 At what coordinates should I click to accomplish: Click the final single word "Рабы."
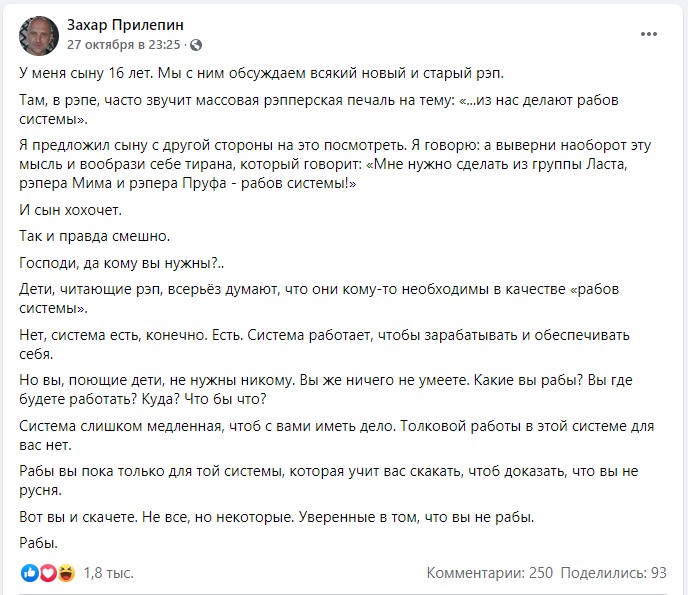(x=39, y=543)
